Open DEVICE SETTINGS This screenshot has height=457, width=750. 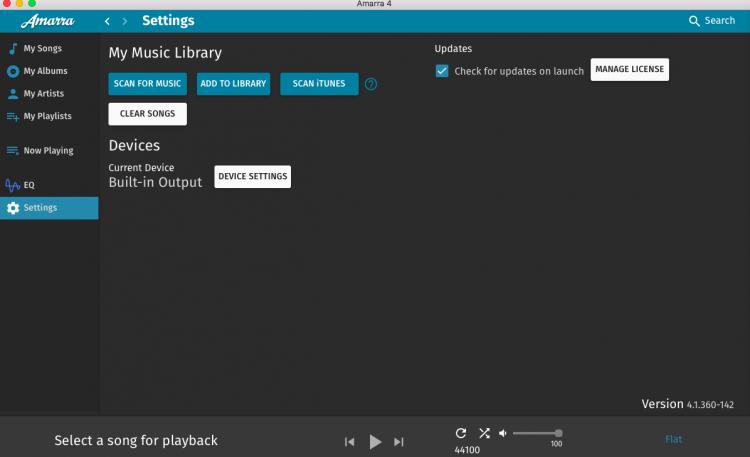pos(253,177)
